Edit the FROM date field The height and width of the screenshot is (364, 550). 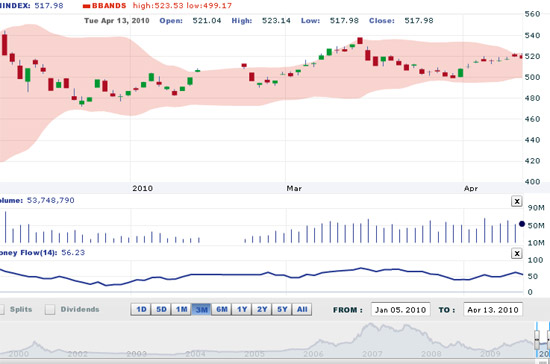[401, 310]
